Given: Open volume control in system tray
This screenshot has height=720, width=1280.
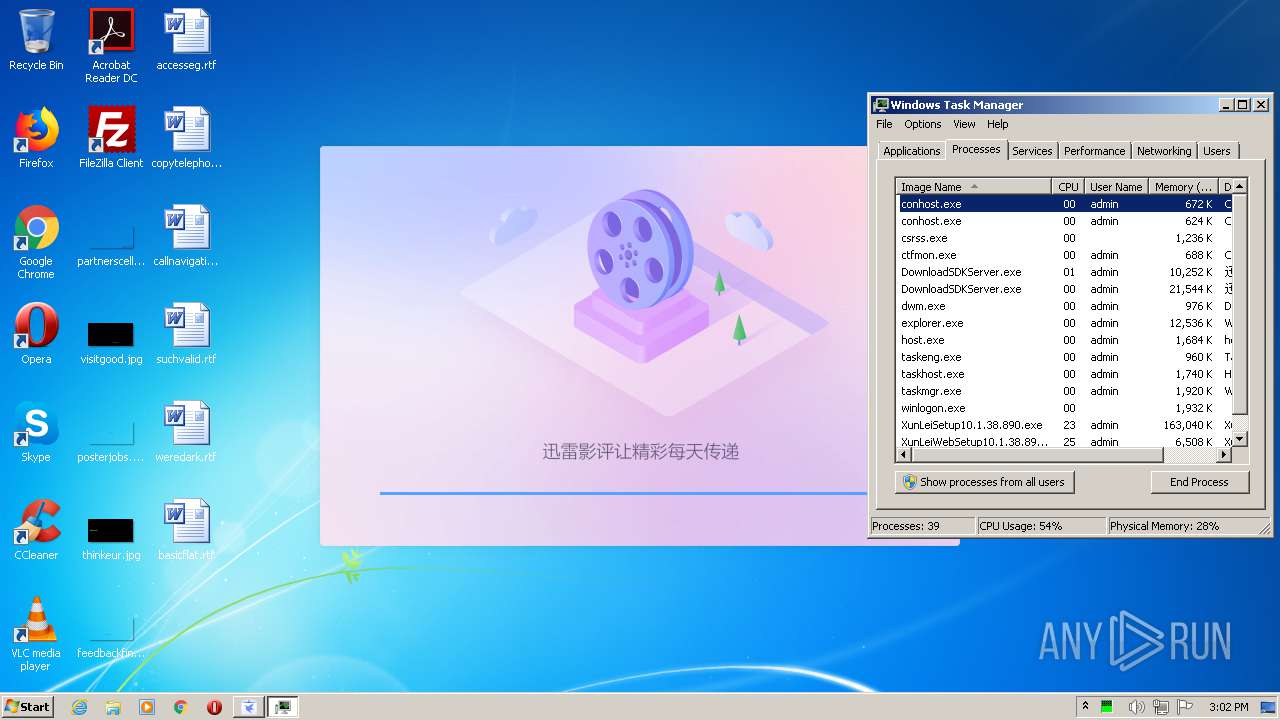Looking at the screenshot, I should pos(1136,707).
